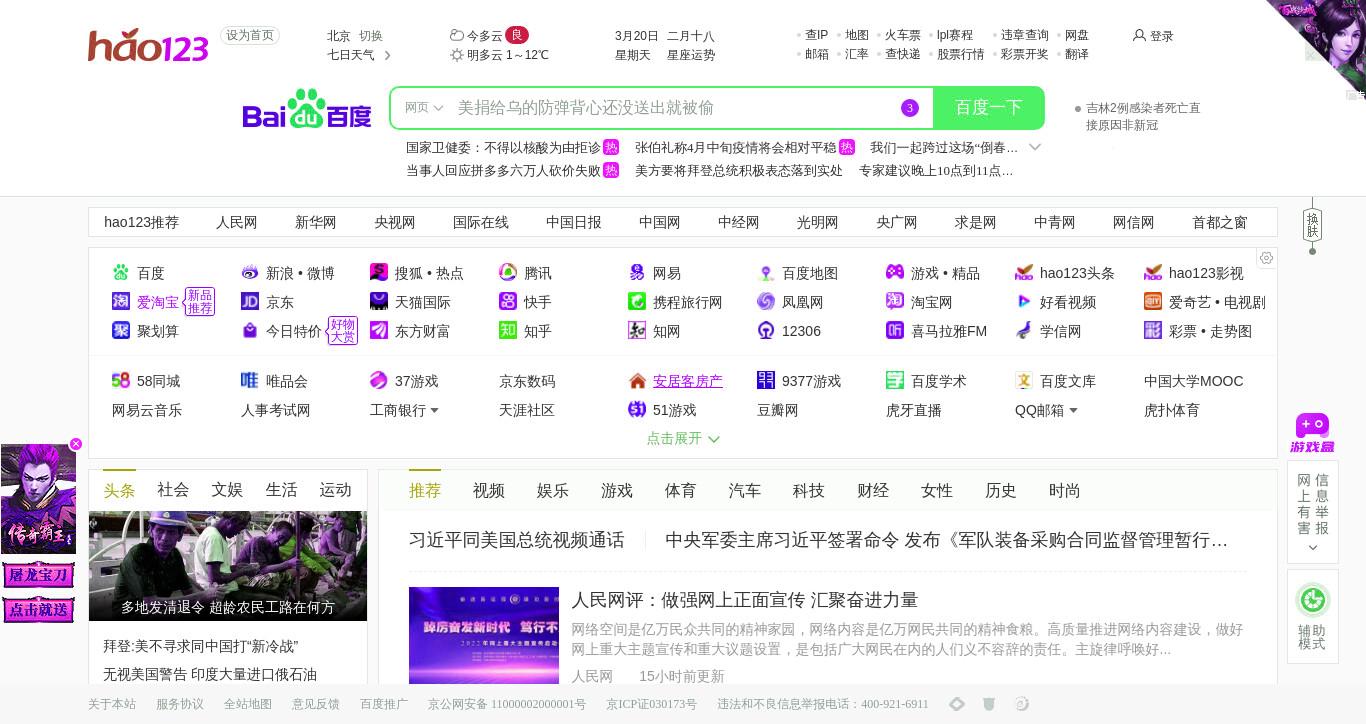Click the NetEase icon
This screenshot has height=724, width=1366.
(x=637, y=273)
